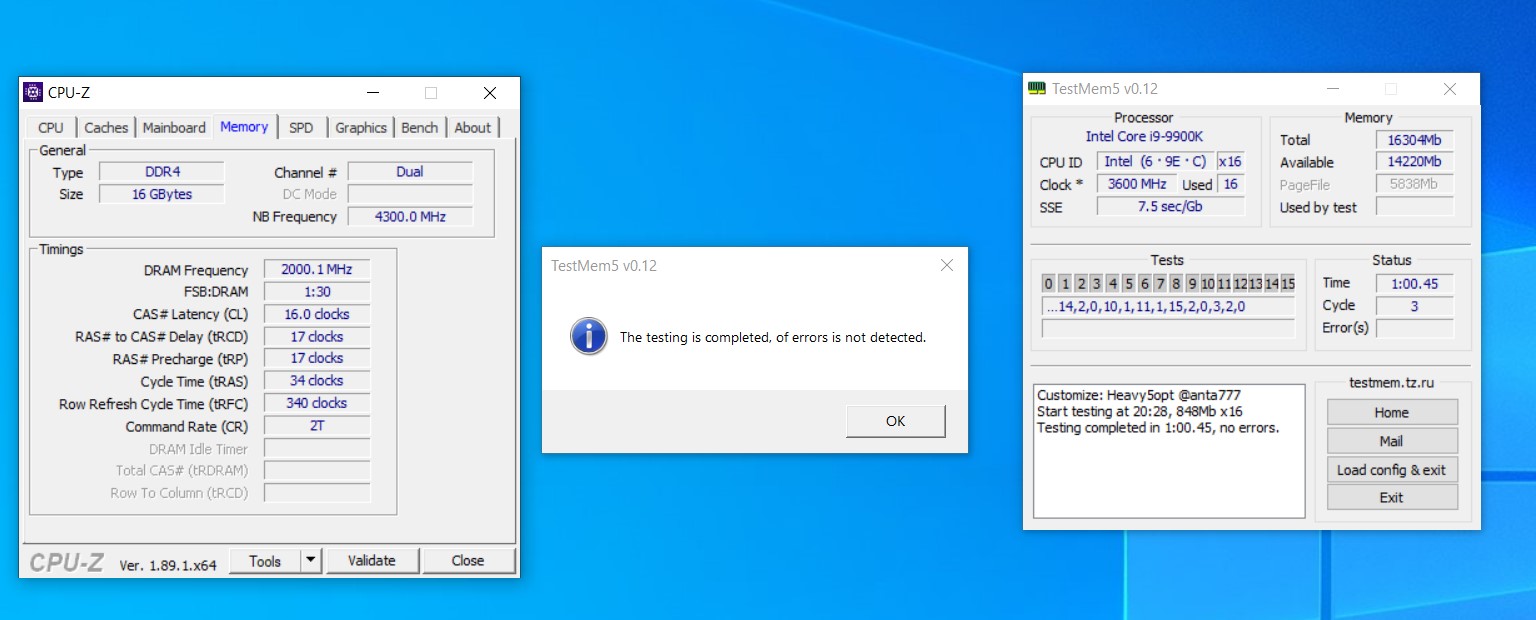Click the DRAM Frequency 2000.1 MHz value
The width and height of the screenshot is (1536, 620).
317,270
